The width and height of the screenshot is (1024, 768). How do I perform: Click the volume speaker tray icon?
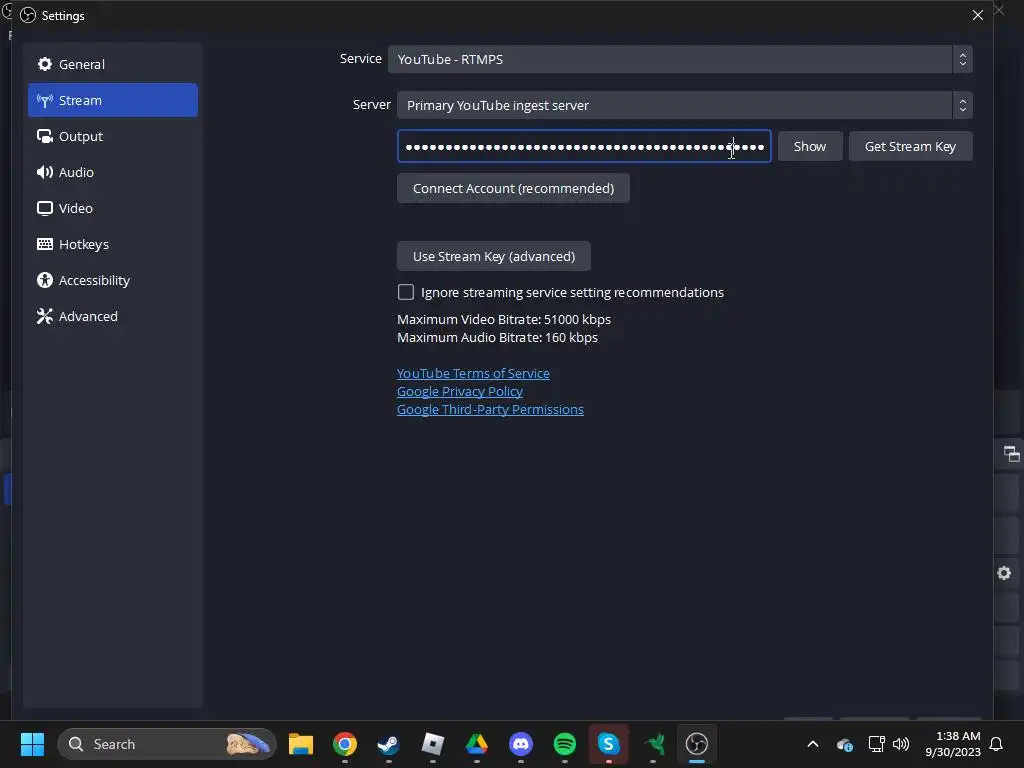pyautogui.click(x=901, y=744)
